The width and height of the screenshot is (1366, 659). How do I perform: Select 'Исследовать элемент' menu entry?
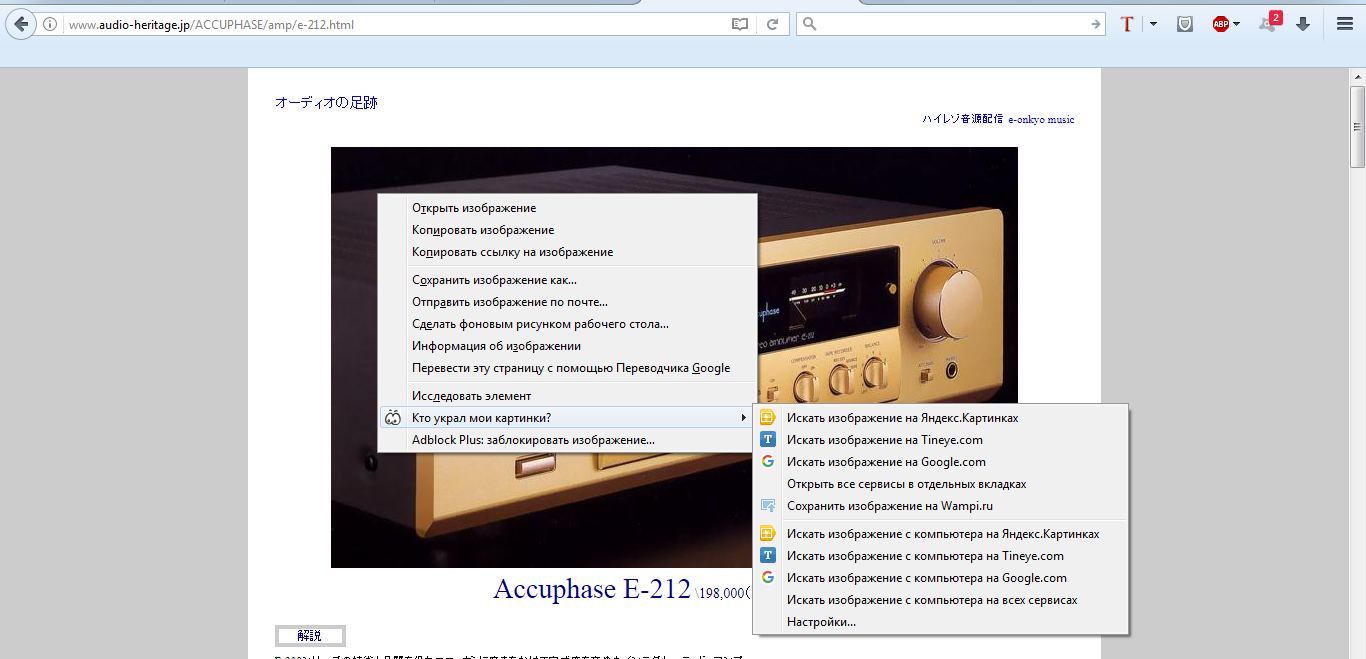click(x=568, y=396)
